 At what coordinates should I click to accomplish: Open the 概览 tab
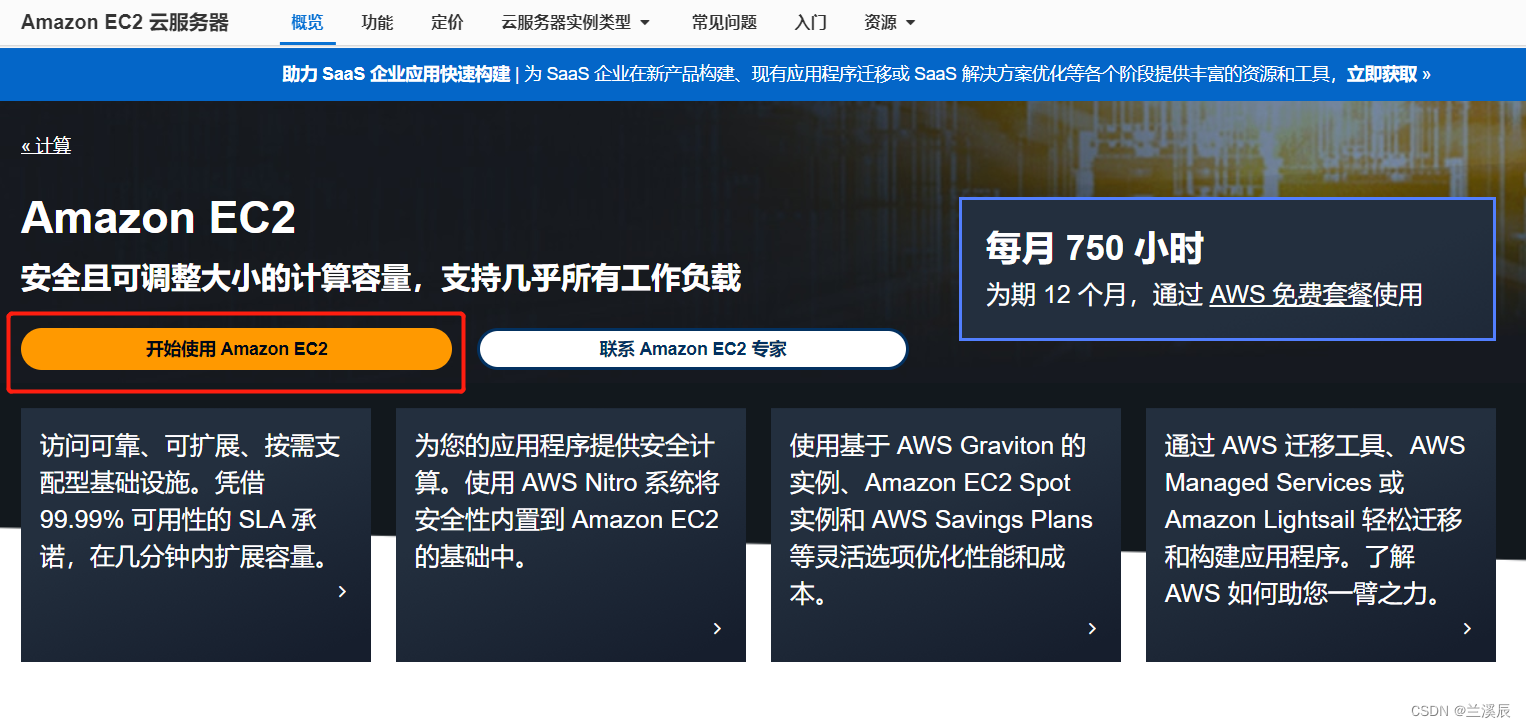[x=307, y=22]
